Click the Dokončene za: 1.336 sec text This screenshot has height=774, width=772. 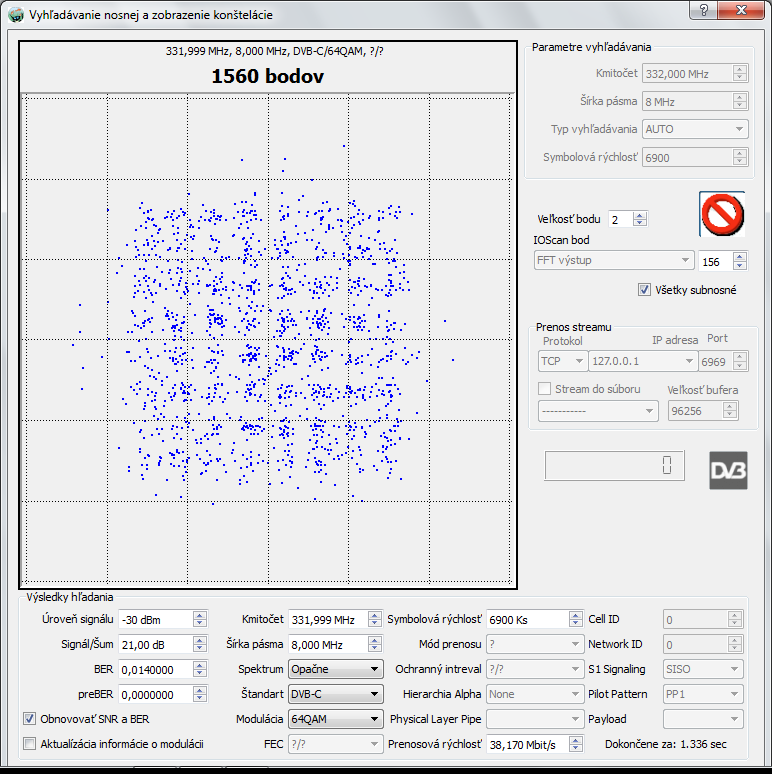666,744
